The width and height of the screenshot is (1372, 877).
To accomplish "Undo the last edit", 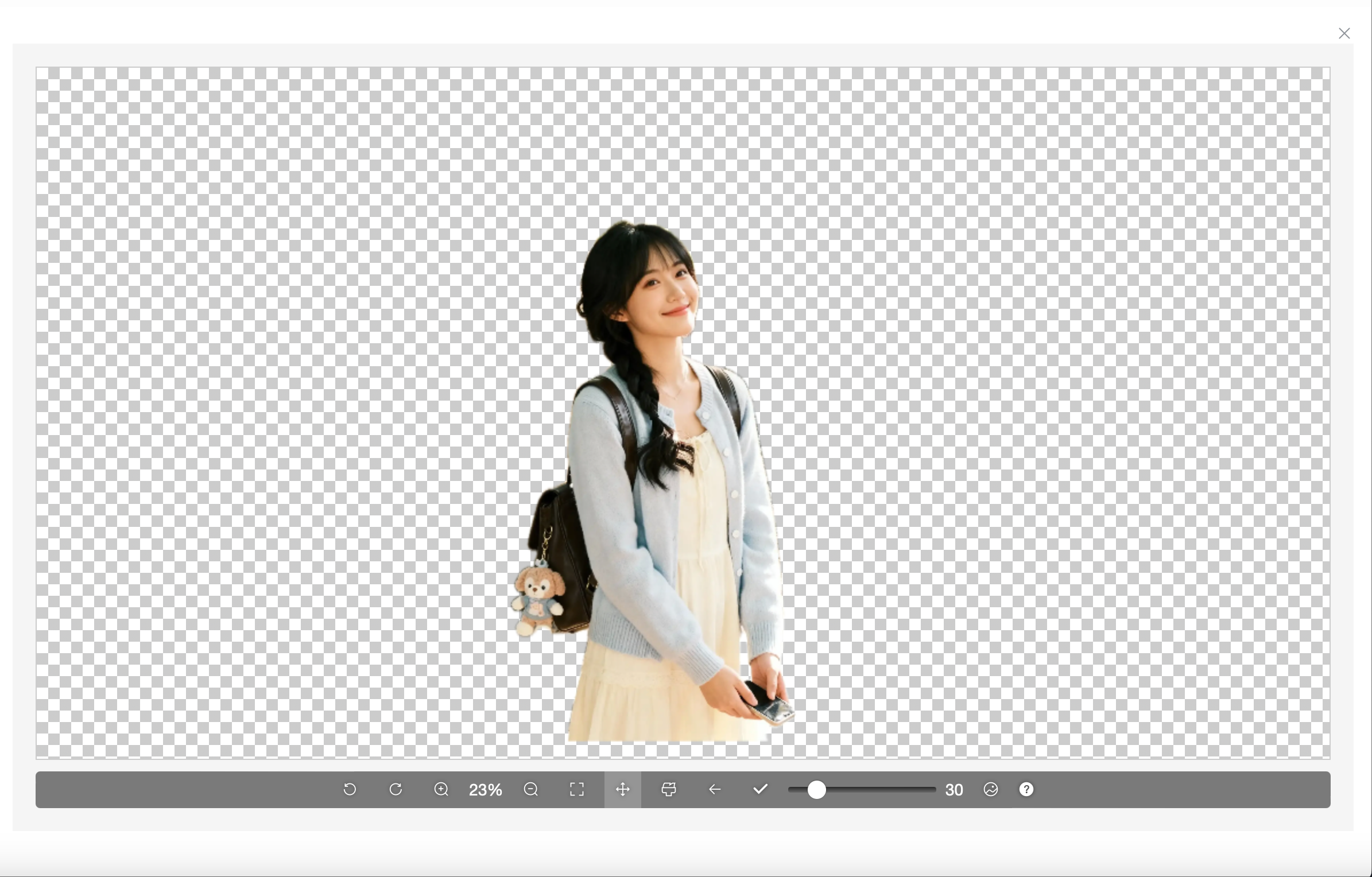I will coord(350,790).
